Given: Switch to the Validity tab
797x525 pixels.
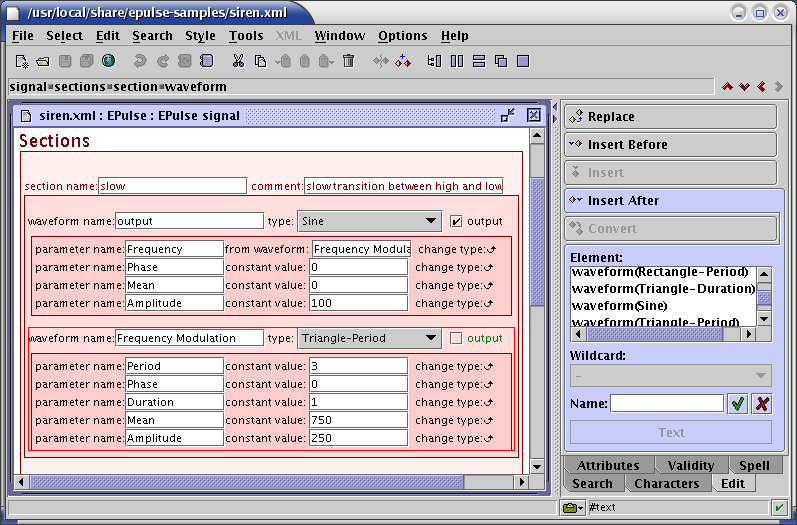Looking at the screenshot, I should (691, 466).
